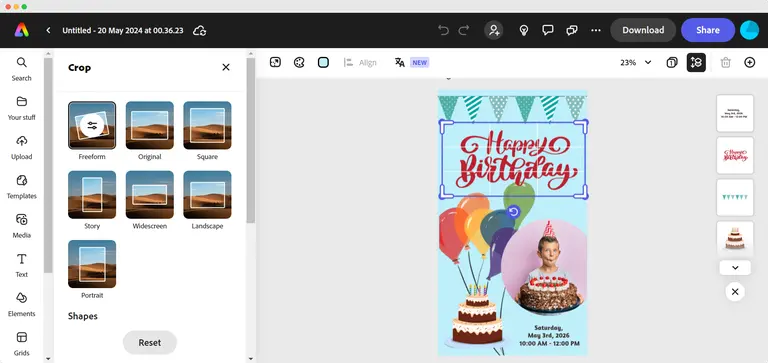This screenshot has width=768, height=363.
Task: Close the Crop panel
Action: pyautogui.click(x=226, y=67)
